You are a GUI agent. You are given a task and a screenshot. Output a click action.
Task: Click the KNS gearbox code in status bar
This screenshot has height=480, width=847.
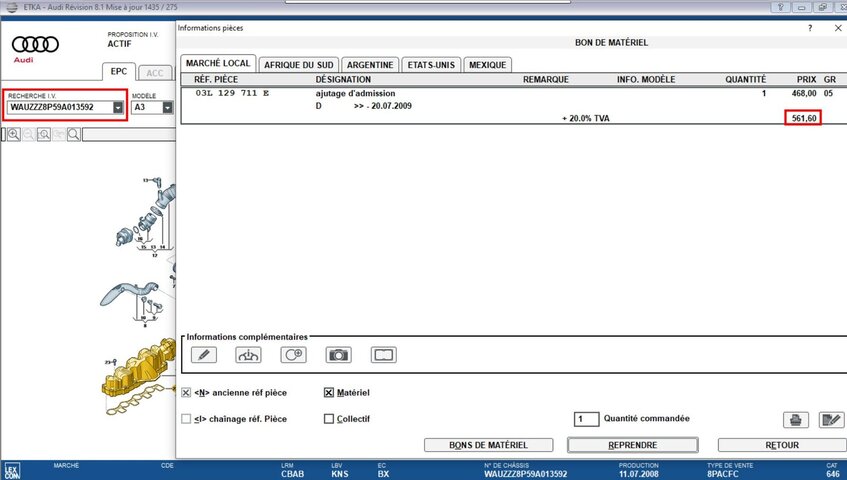pyautogui.click(x=340, y=474)
